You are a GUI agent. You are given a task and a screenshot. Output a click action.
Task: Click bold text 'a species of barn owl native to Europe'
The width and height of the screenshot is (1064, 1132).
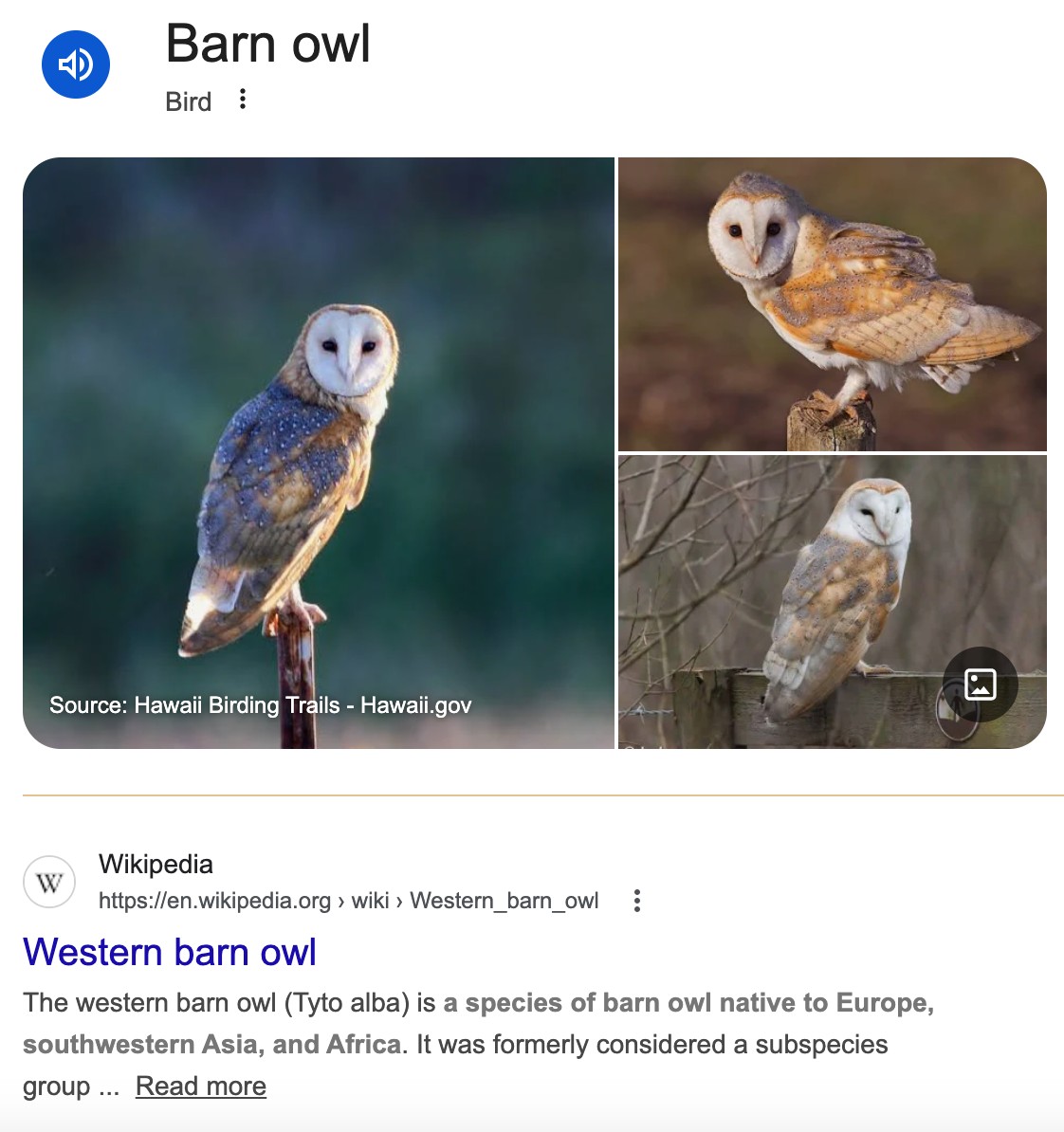click(688, 1002)
